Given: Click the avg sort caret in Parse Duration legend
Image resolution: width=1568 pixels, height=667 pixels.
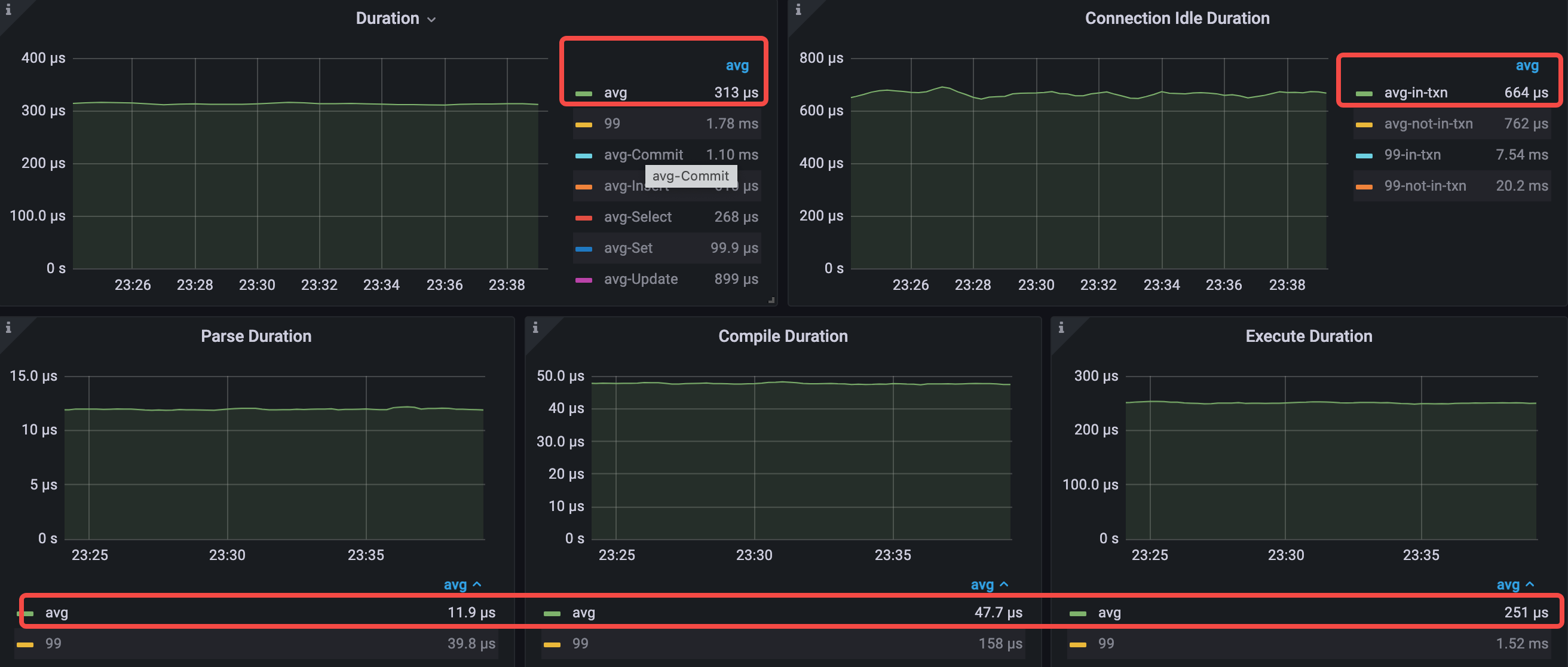Looking at the screenshot, I should [476, 585].
